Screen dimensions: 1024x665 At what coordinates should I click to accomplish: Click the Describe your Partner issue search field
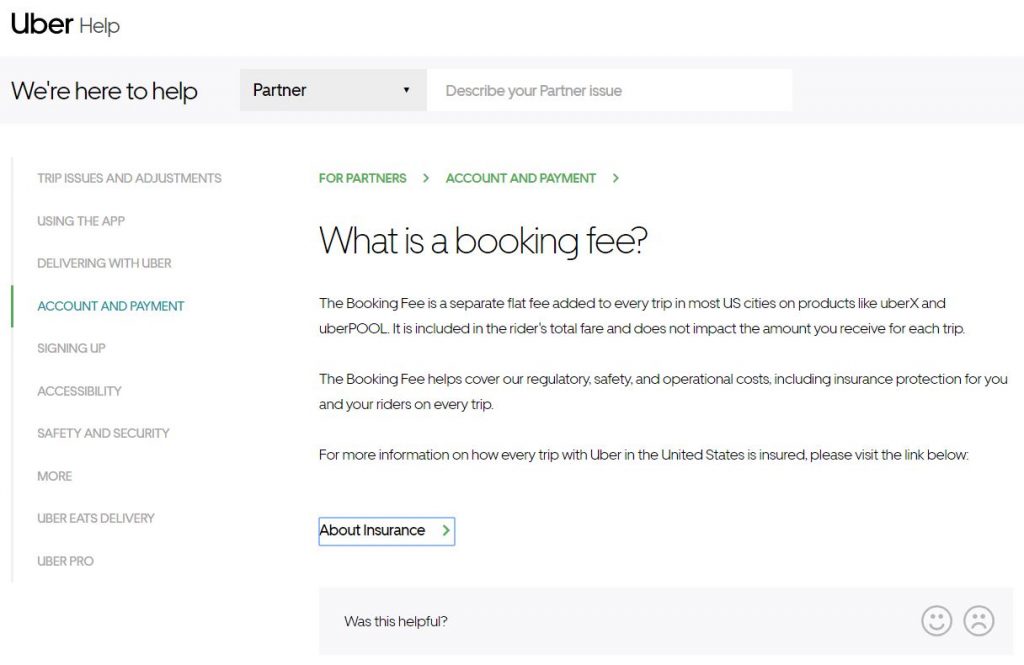[x=610, y=90]
